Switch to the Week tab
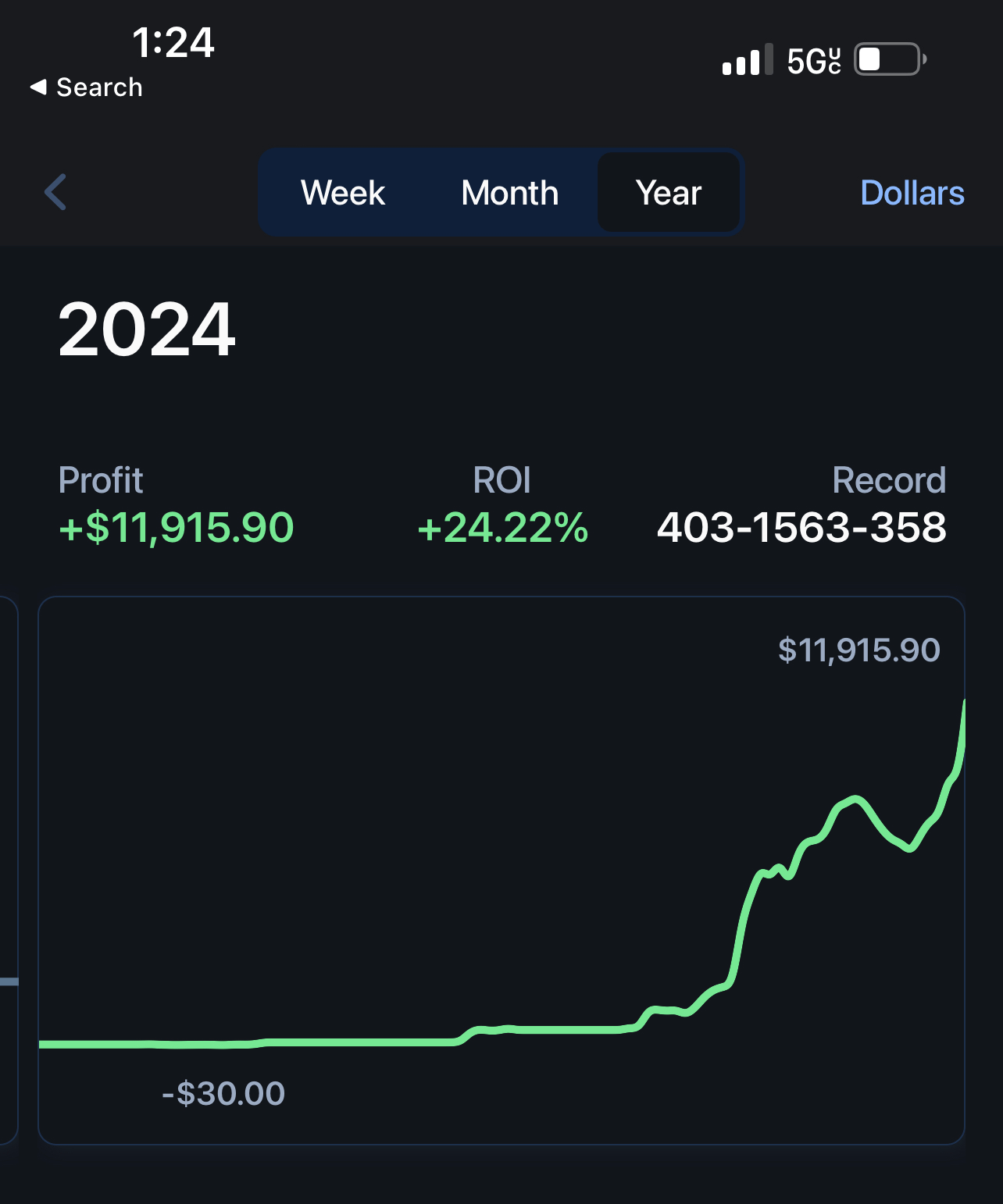This screenshot has height=1204, width=1003. click(343, 193)
